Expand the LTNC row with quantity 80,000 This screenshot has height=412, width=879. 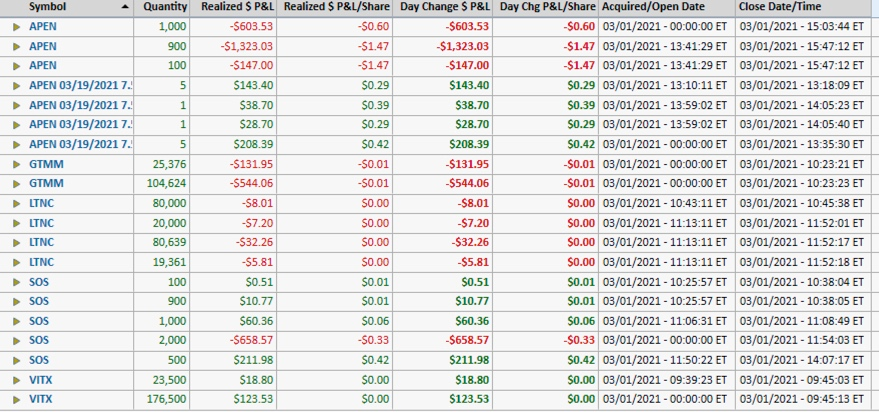[16, 203]
